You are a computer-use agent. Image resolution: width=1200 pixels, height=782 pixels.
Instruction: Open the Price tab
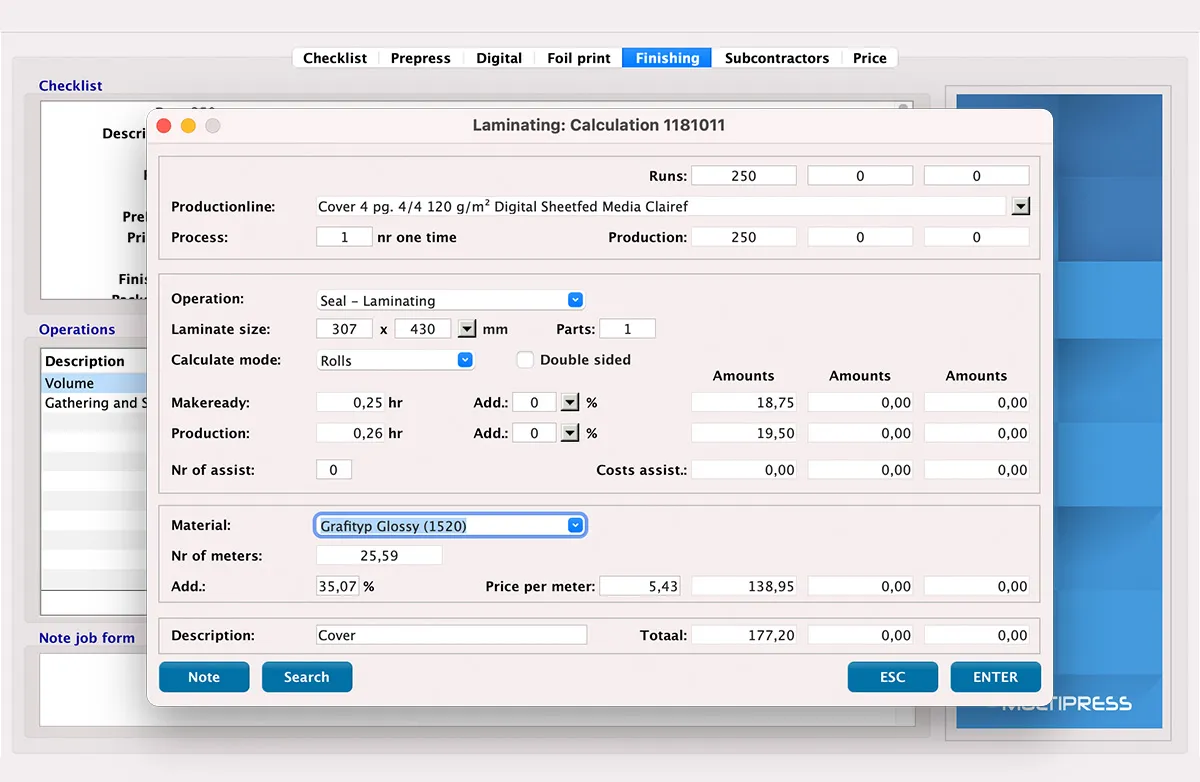point(870,58)
